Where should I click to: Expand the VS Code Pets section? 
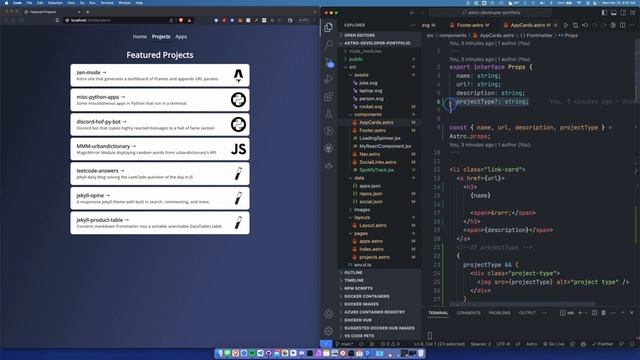(380, 336)
